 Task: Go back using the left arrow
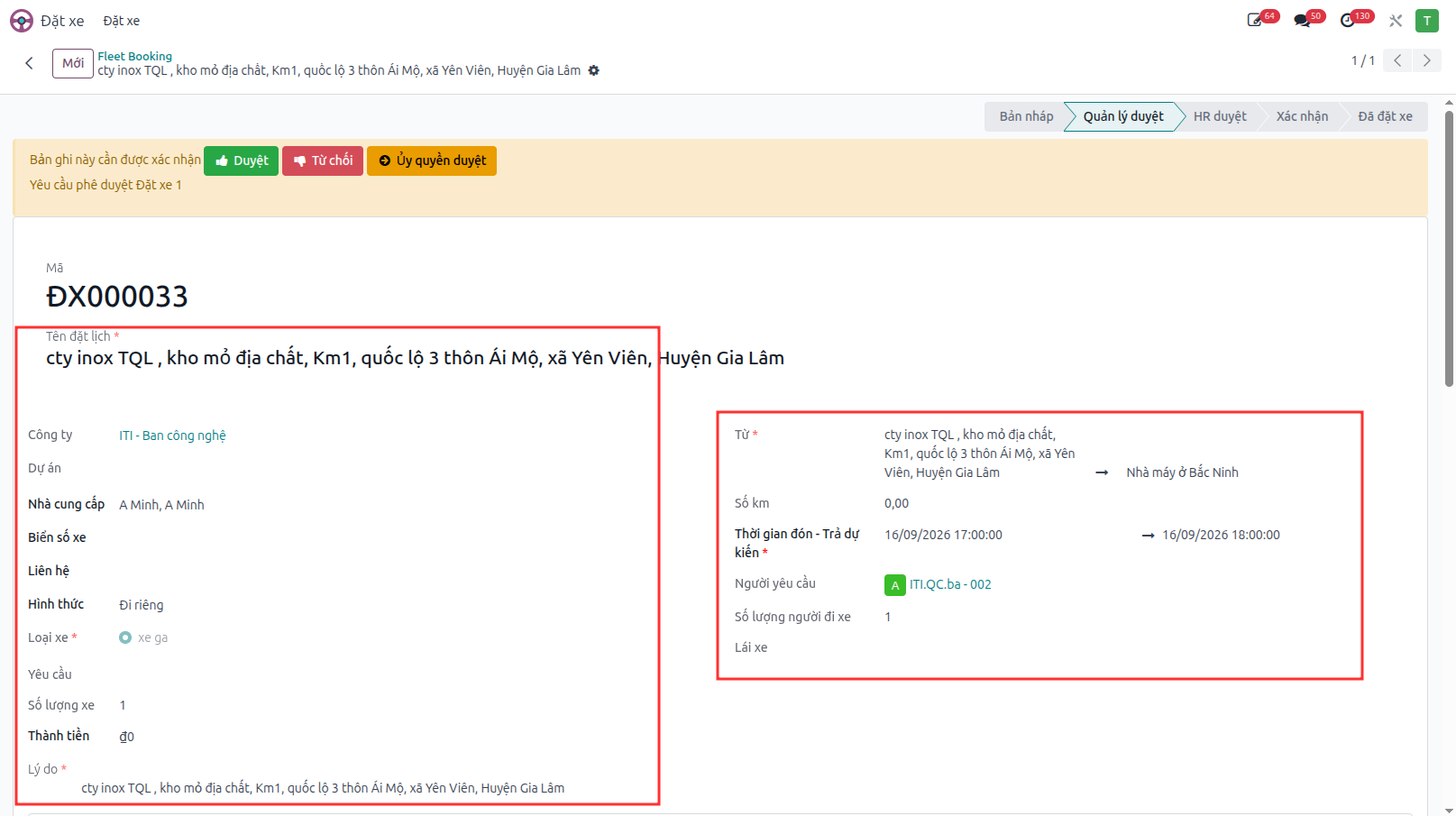point(30,63)
